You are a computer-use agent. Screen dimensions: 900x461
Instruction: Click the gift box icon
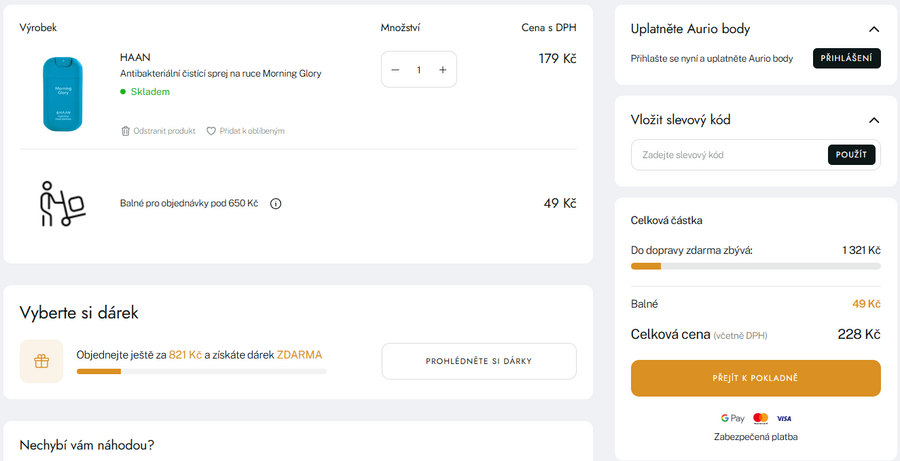(41, 361)
